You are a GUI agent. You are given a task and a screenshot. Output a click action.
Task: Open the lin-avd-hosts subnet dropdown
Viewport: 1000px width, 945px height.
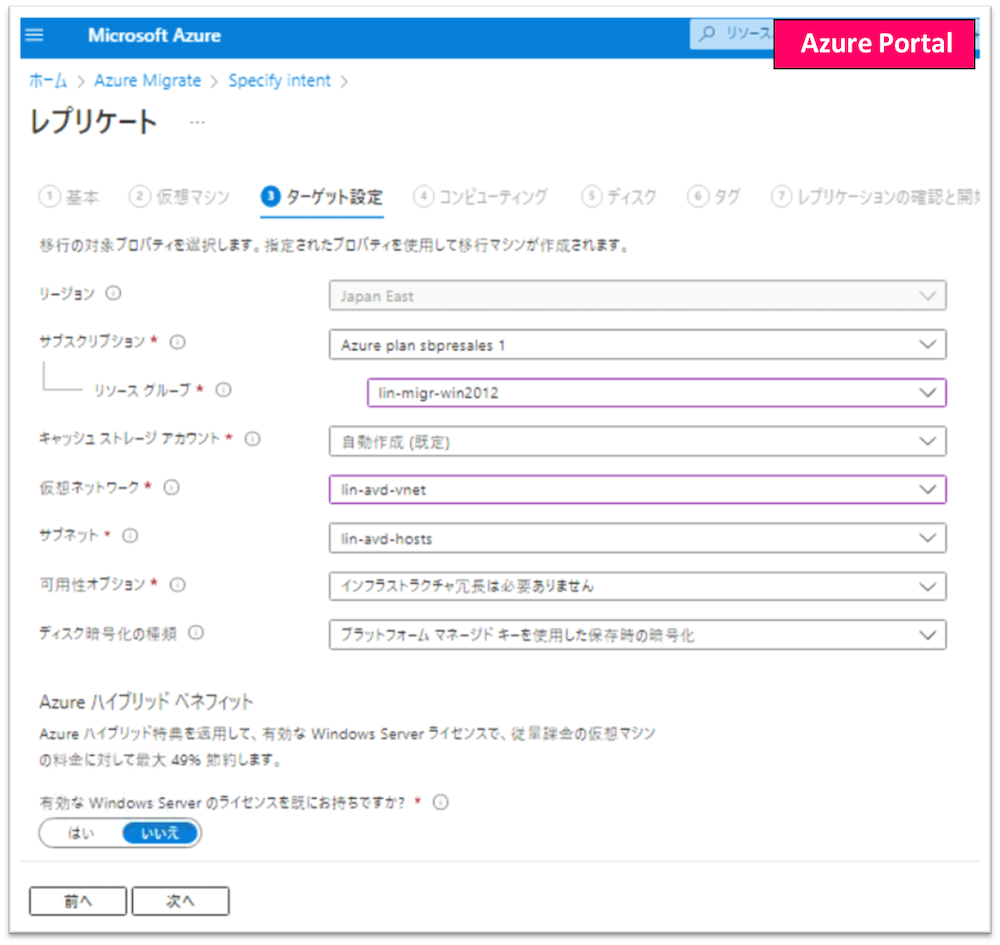(637, 538)
